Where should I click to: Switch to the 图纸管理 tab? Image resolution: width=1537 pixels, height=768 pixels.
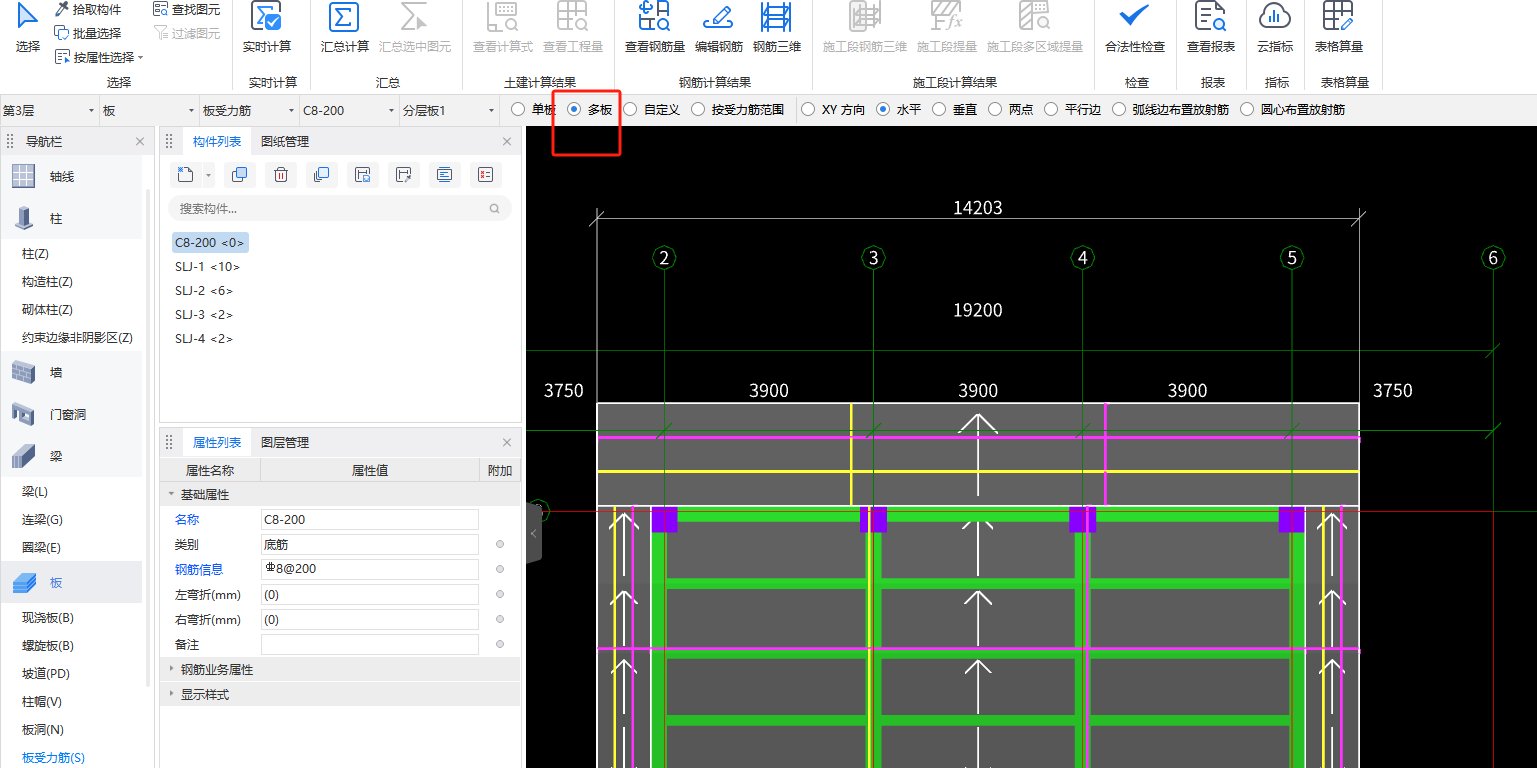point(285,142)
